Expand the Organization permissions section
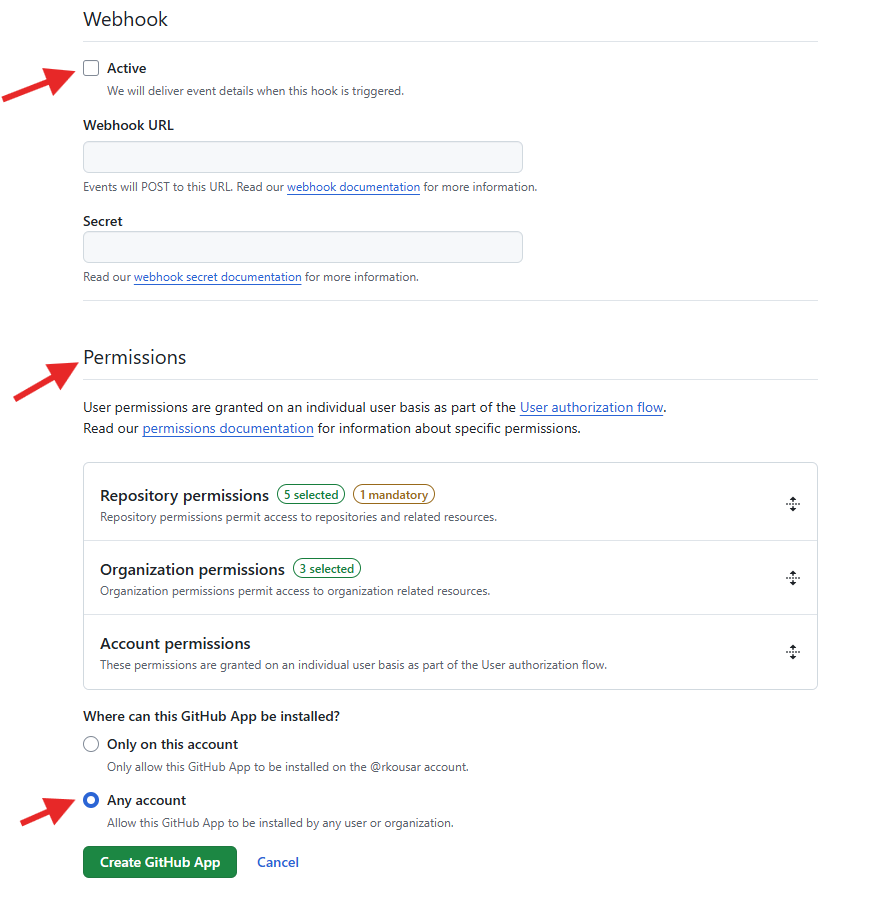 (192, 569)
